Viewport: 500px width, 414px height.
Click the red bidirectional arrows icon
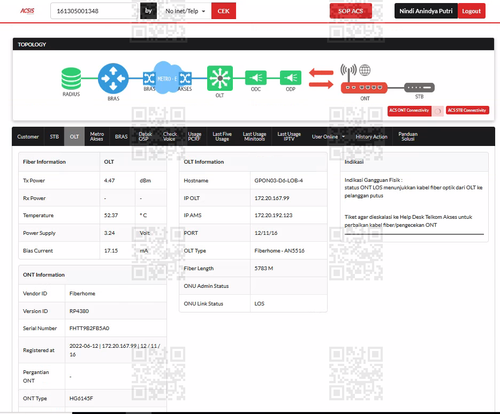(x=321, y=78)
